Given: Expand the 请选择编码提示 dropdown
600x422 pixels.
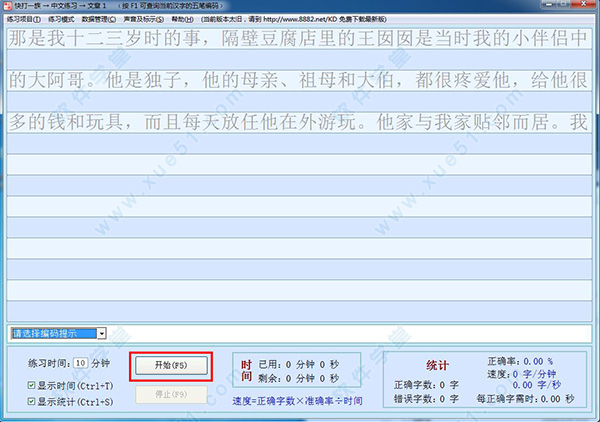Looking at the screenshot, I should (102, 333).
